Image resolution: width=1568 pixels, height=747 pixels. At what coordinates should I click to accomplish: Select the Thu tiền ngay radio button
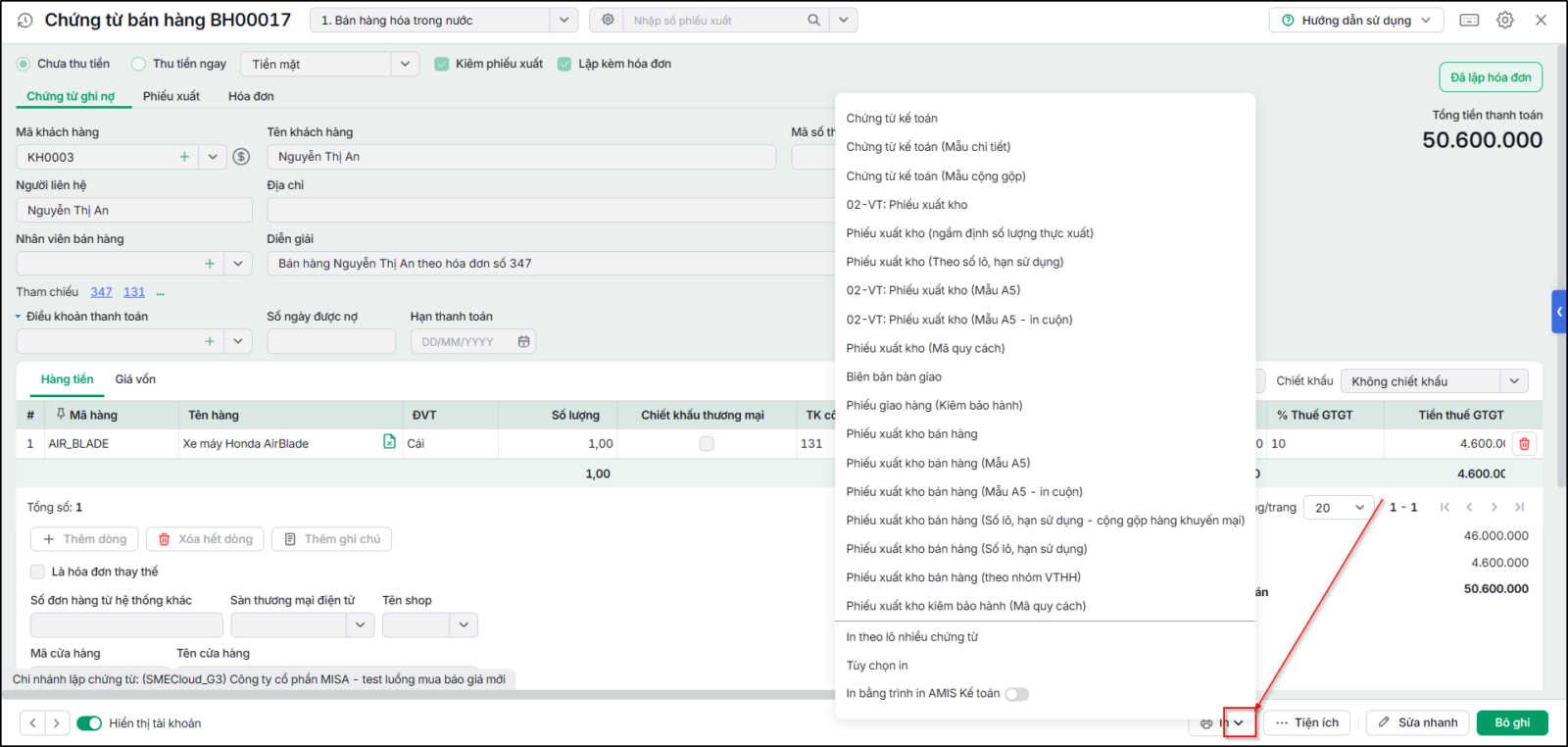pyautogui.click(x=139, y=64)
